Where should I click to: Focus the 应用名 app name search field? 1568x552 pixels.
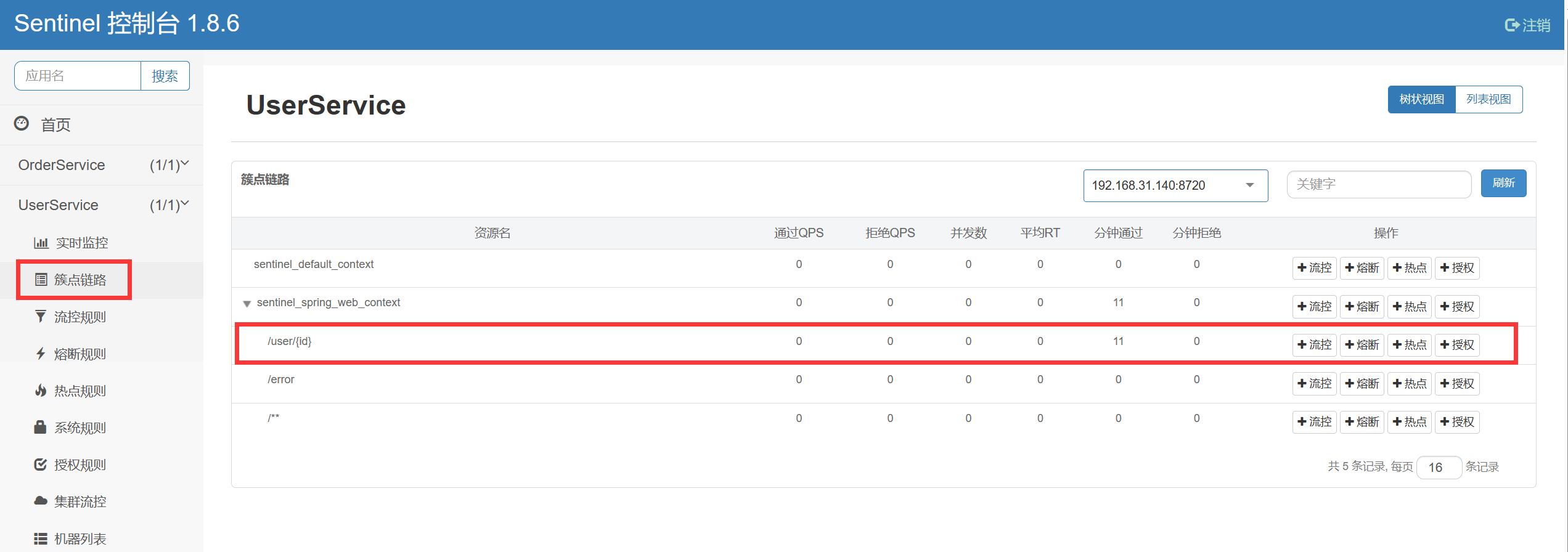pyautogui.click(x=78, y=76)
